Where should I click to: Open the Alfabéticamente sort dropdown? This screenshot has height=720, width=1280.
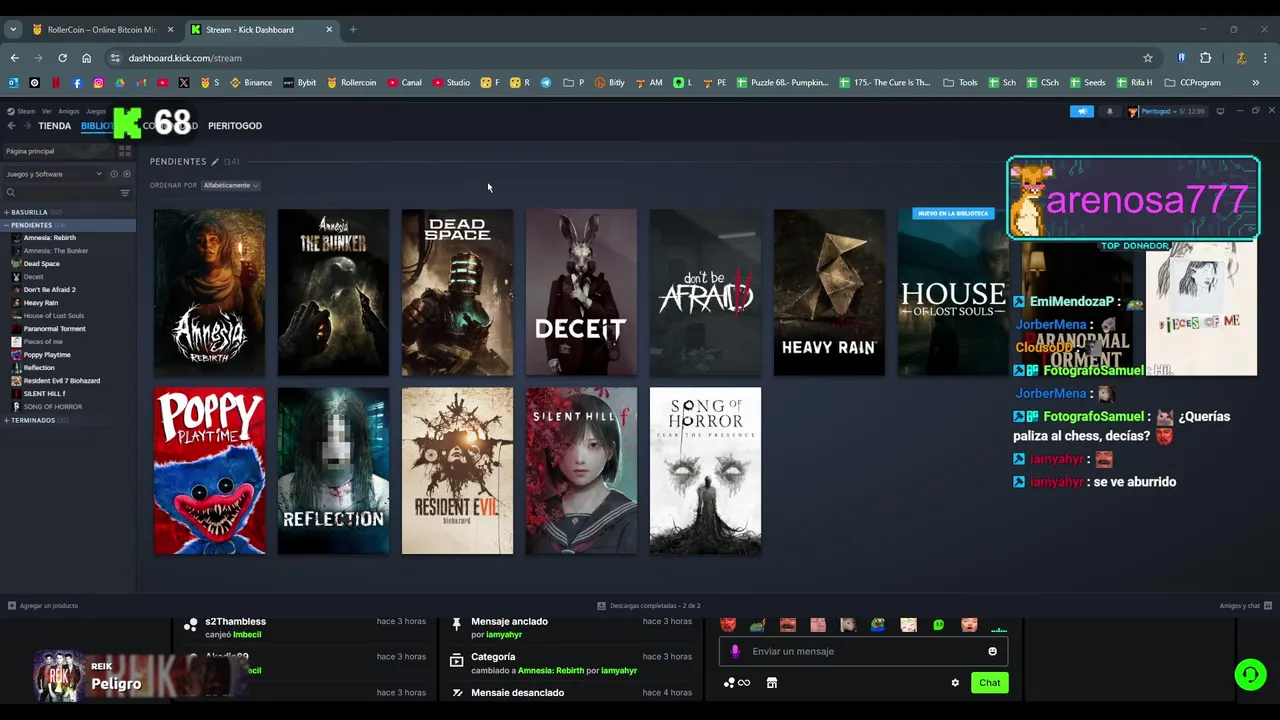pos(231,185)
